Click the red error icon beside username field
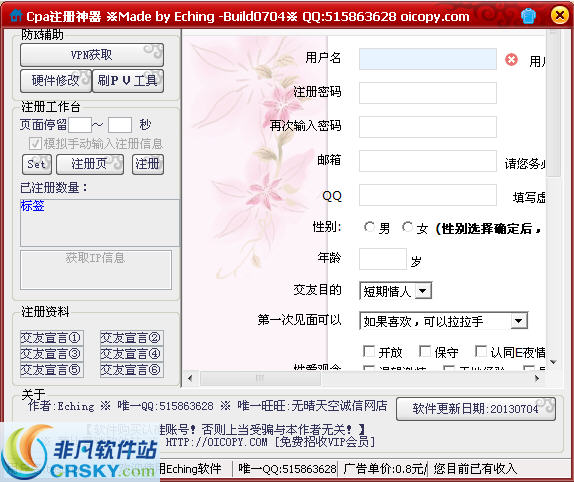 511,60
